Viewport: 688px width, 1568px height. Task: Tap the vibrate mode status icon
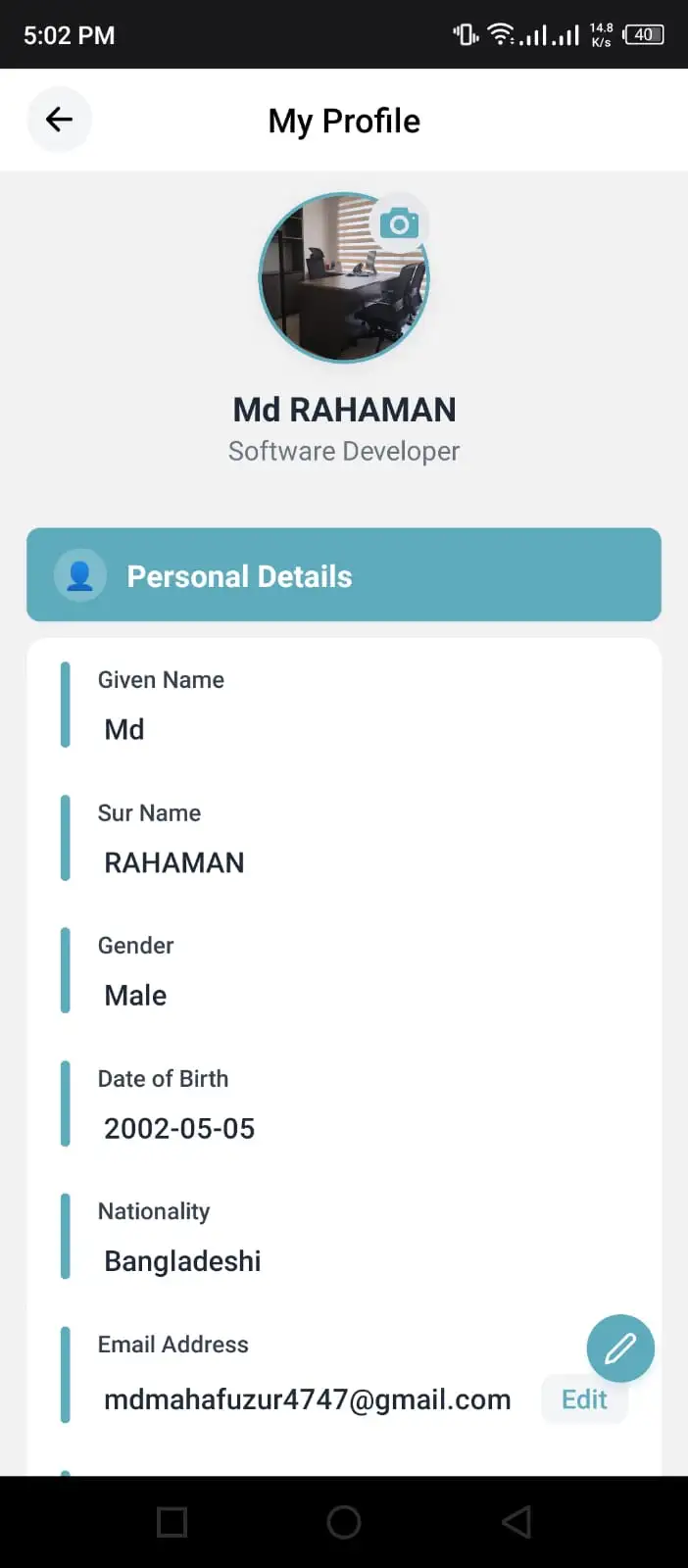click(466, 35)
